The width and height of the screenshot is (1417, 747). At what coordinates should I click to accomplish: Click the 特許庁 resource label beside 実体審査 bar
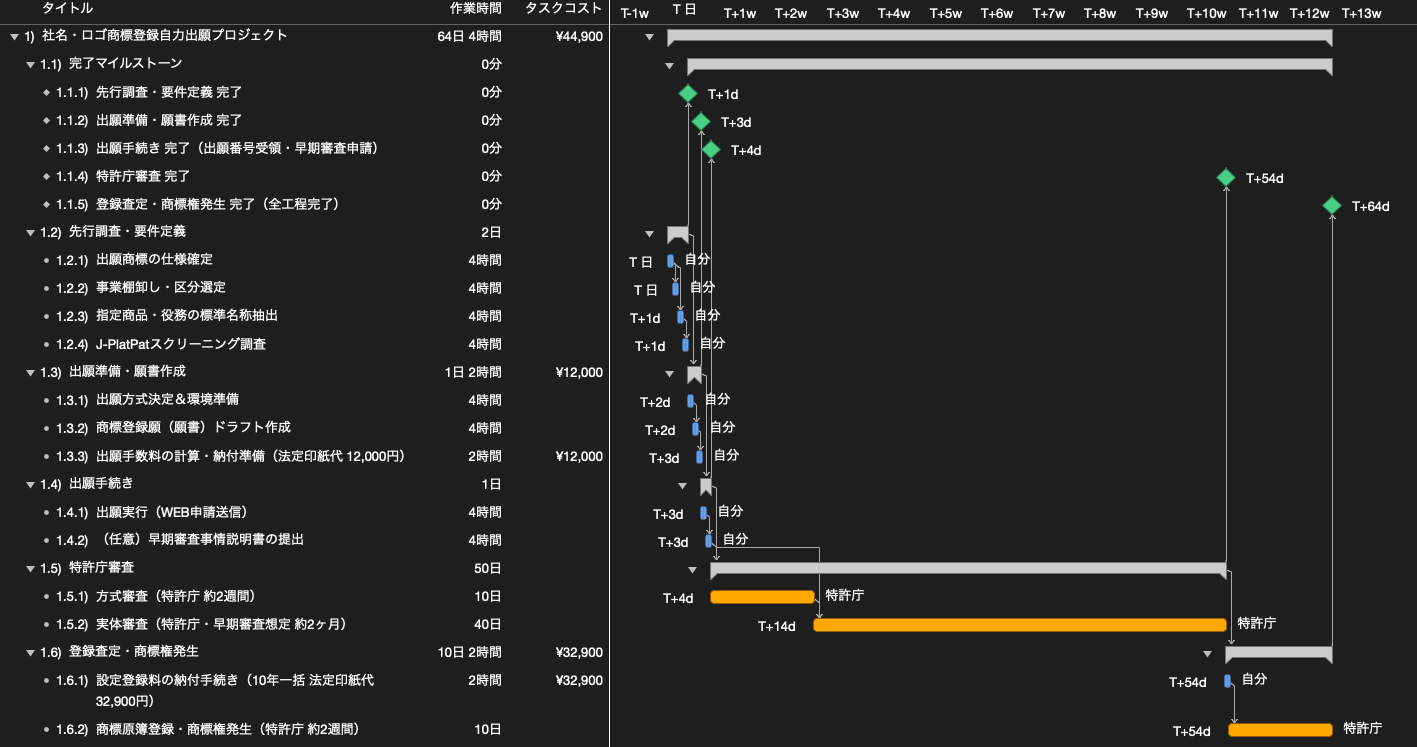click(1257, 623)
